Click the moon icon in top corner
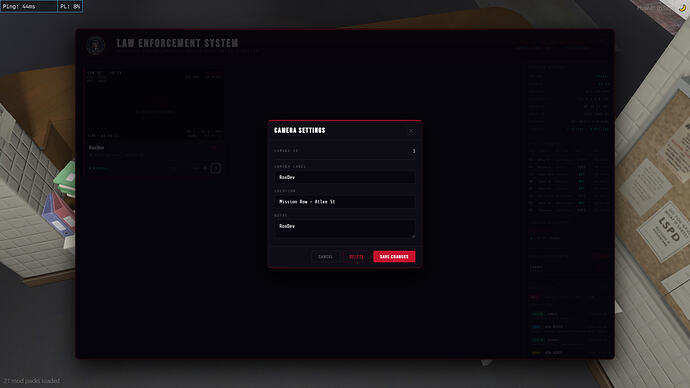The width and height of the screenshot is (690, 388). click(682, 7)
